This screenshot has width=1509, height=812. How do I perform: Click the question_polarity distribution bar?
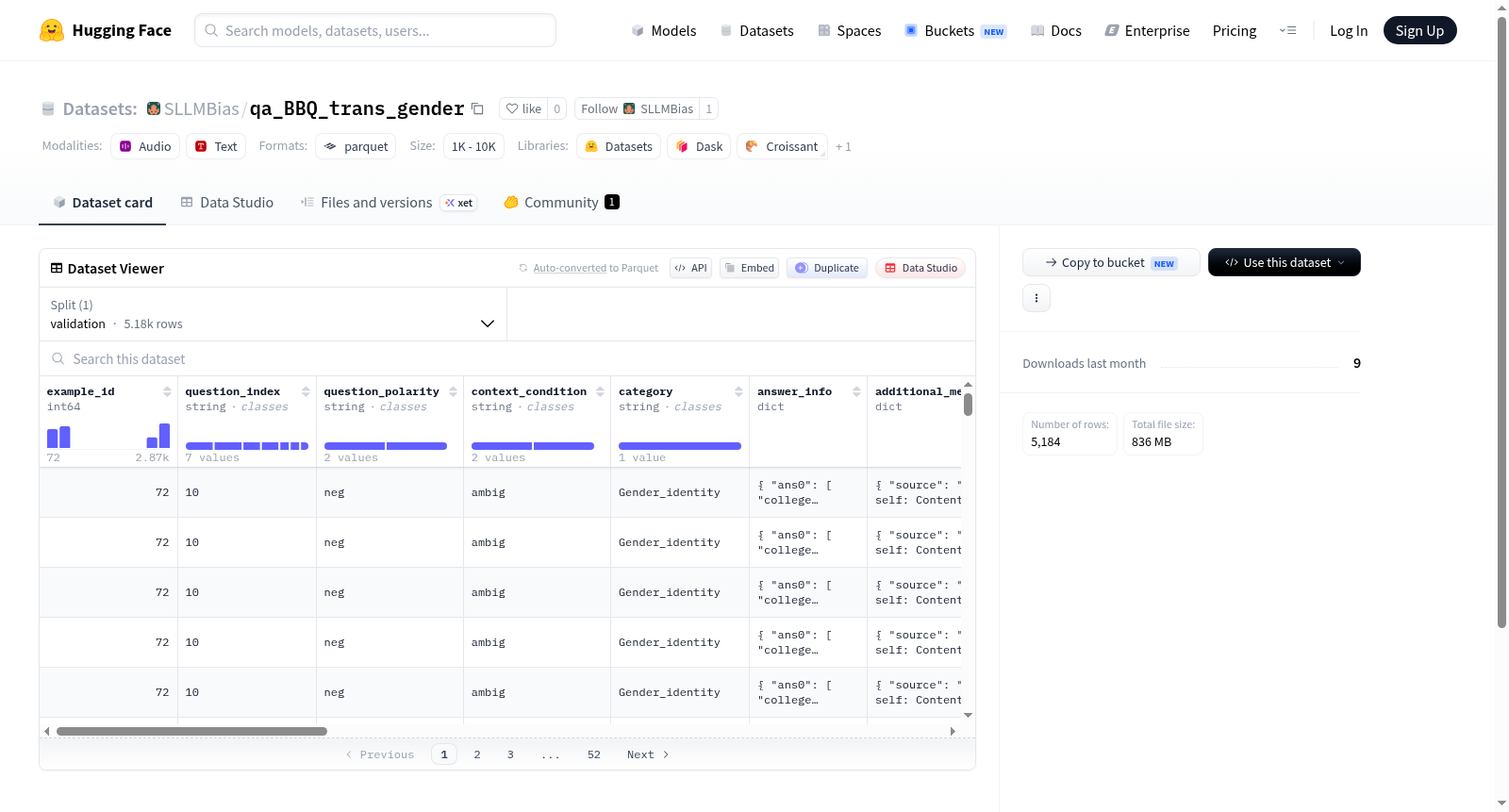tap(386, 446)
